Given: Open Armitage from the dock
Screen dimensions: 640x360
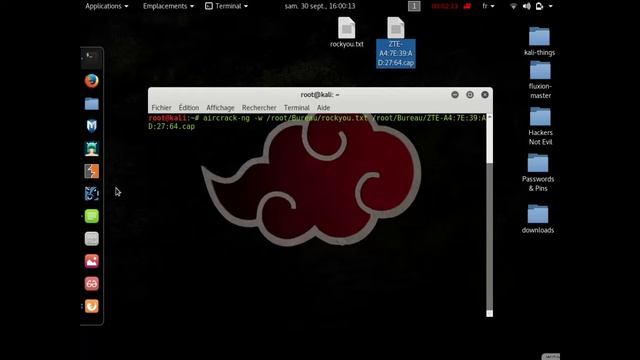Looking at the screenshot, I should 91,149.
